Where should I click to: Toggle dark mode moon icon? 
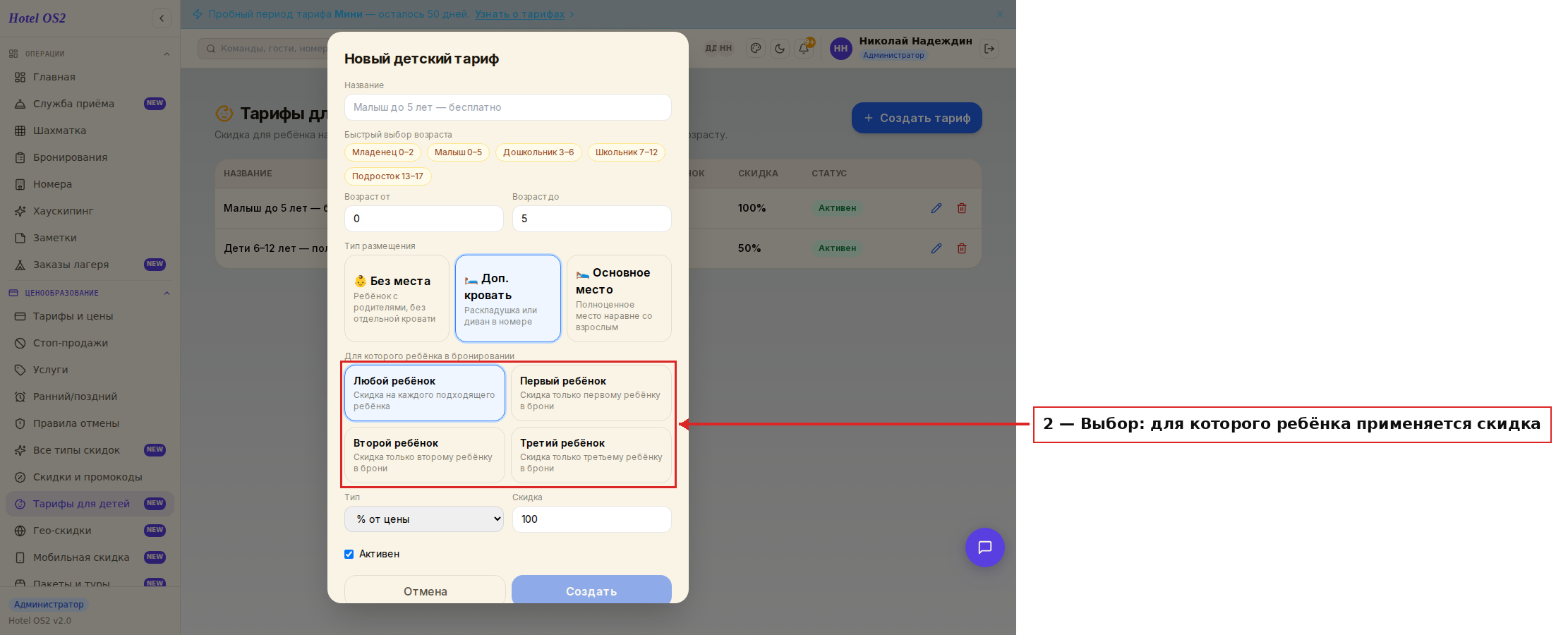point(780,49)
